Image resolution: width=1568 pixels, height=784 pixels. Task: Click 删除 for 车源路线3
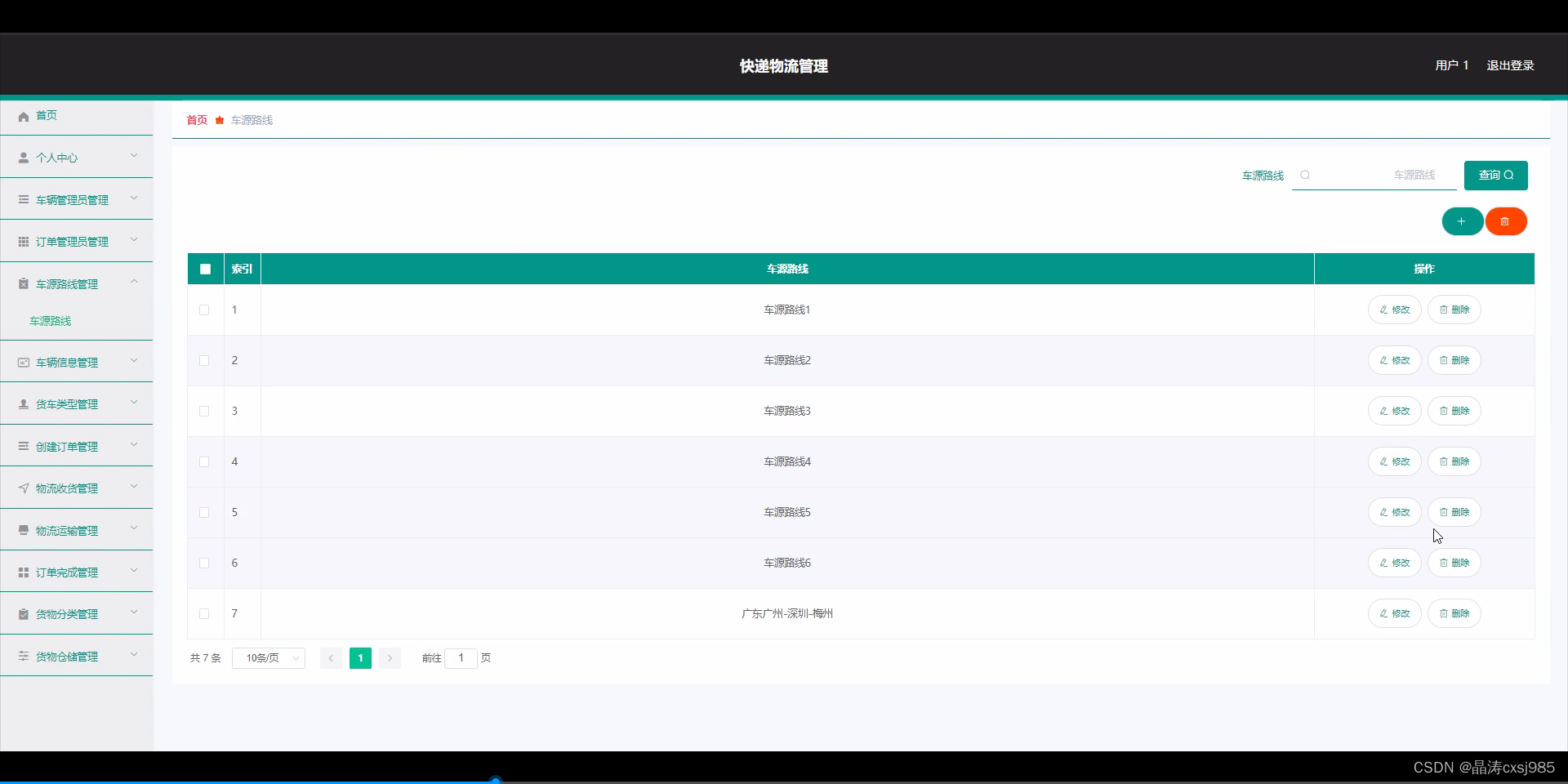(x=1454, y=411)
